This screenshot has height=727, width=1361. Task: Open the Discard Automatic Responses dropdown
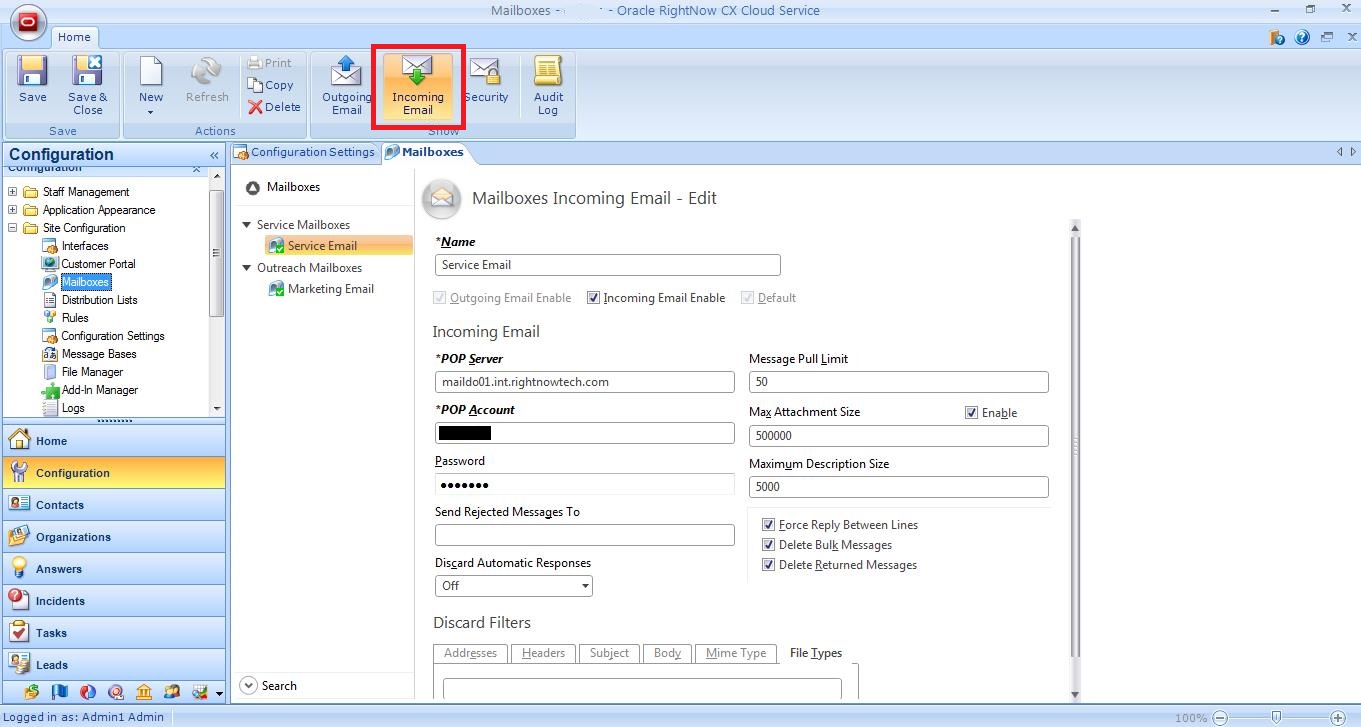513,586
